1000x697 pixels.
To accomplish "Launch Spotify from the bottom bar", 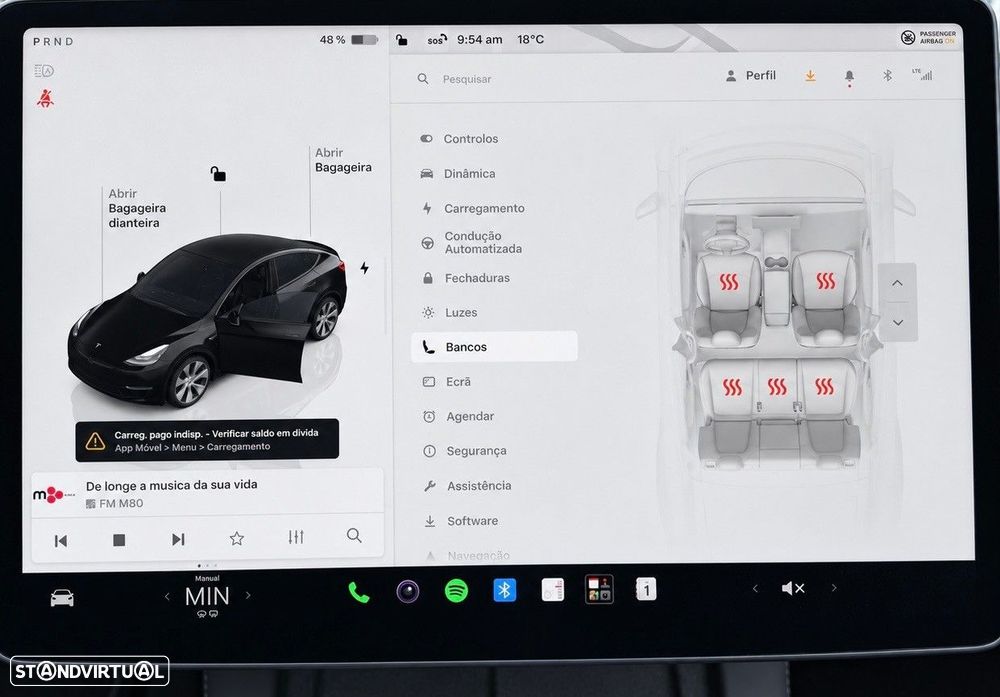I will click(456, 591).
